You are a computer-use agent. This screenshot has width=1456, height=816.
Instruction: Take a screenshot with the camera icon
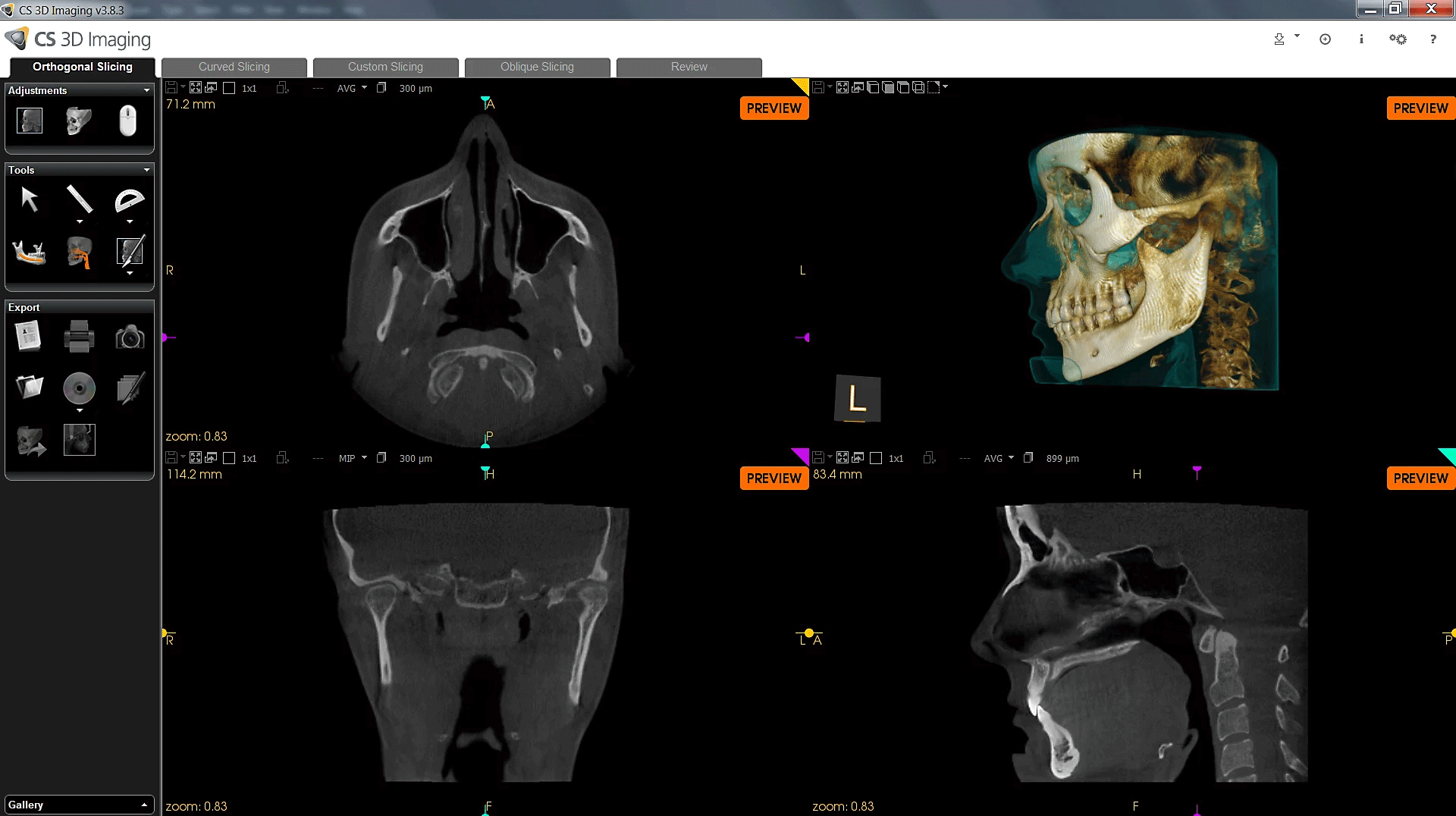click(130, 337)
